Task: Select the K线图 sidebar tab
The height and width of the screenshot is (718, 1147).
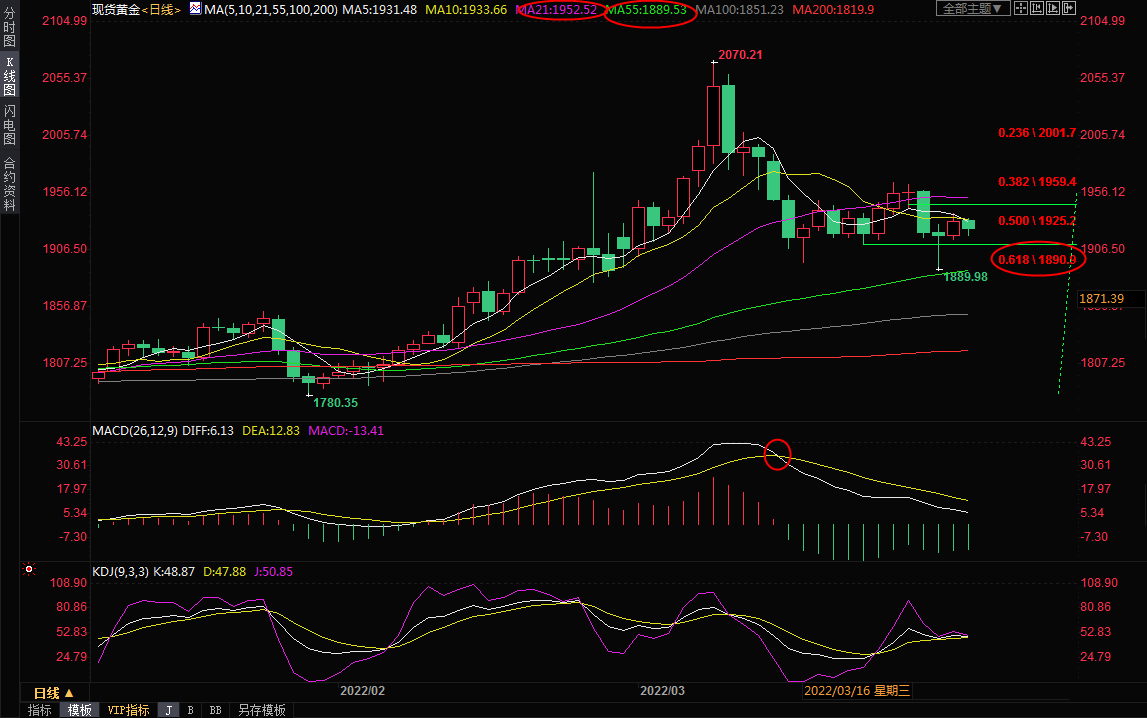Action: click(x=9, y=76)
